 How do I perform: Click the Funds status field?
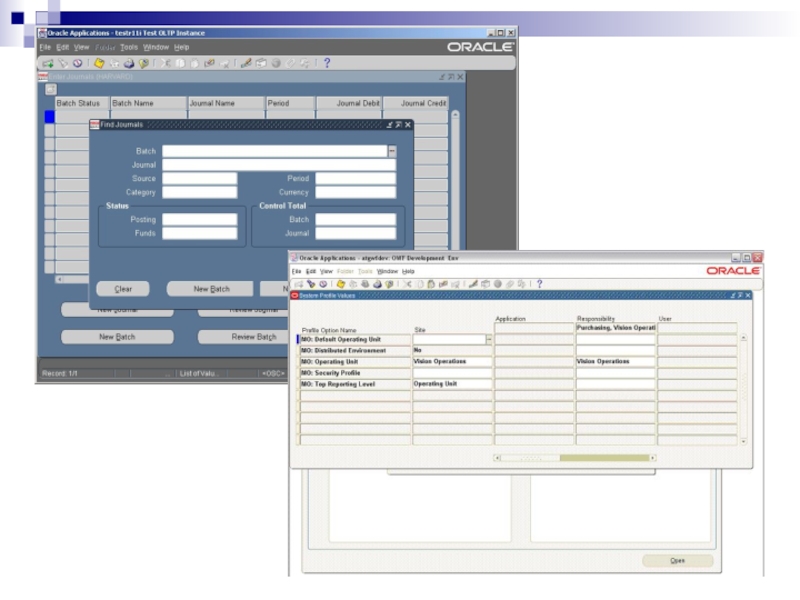tap(200, 233)
